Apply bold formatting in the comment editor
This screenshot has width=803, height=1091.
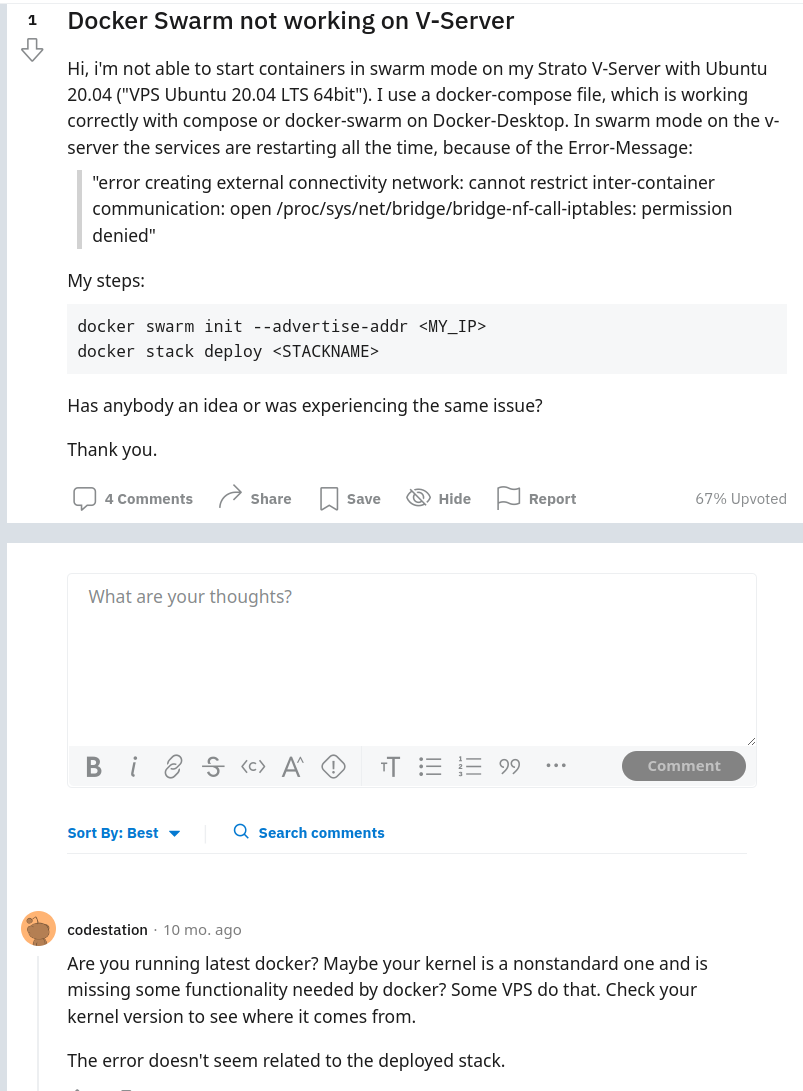[x=93, y=766]
